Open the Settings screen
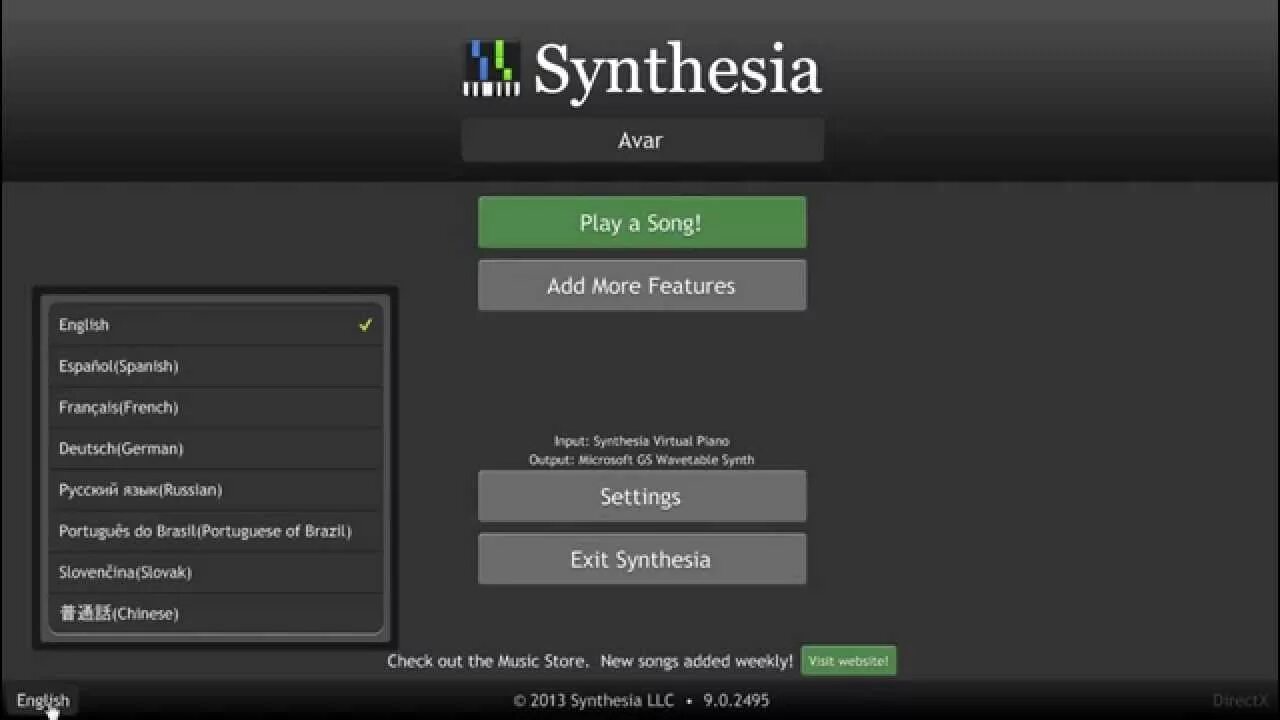Screen dimensions: 1280x720 [642, 496]
